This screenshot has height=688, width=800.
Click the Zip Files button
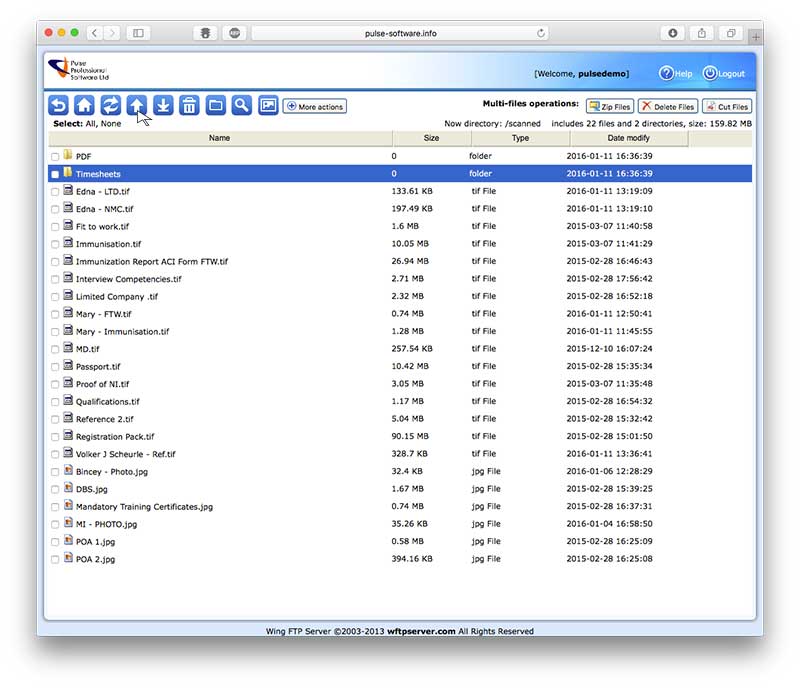coord(609,106)
